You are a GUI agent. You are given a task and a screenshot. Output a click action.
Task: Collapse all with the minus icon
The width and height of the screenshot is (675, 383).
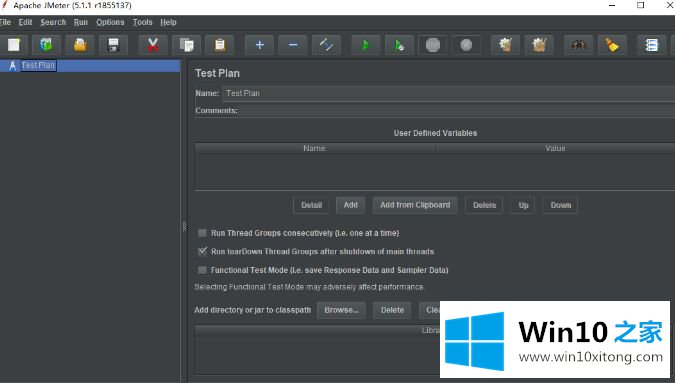tap(293, 45)
